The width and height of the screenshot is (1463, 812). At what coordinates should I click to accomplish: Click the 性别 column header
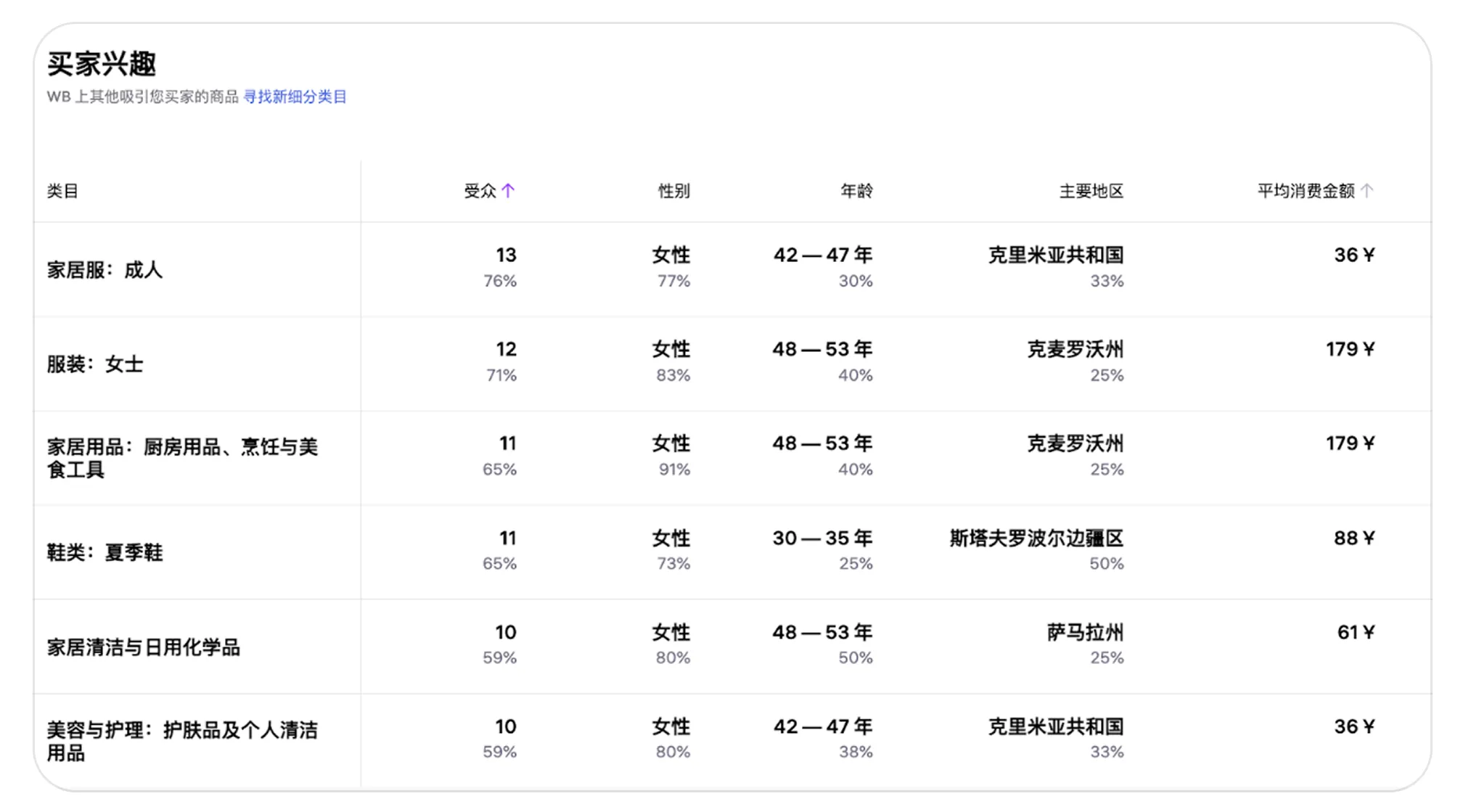click(x=673, y=191)
